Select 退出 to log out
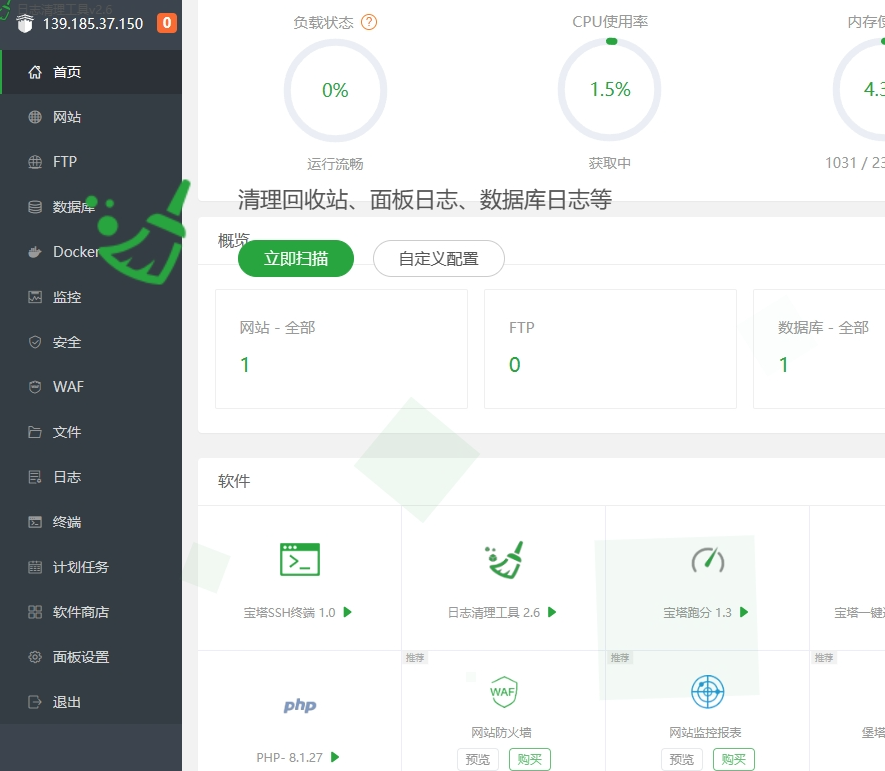 [x=91, y=702]
